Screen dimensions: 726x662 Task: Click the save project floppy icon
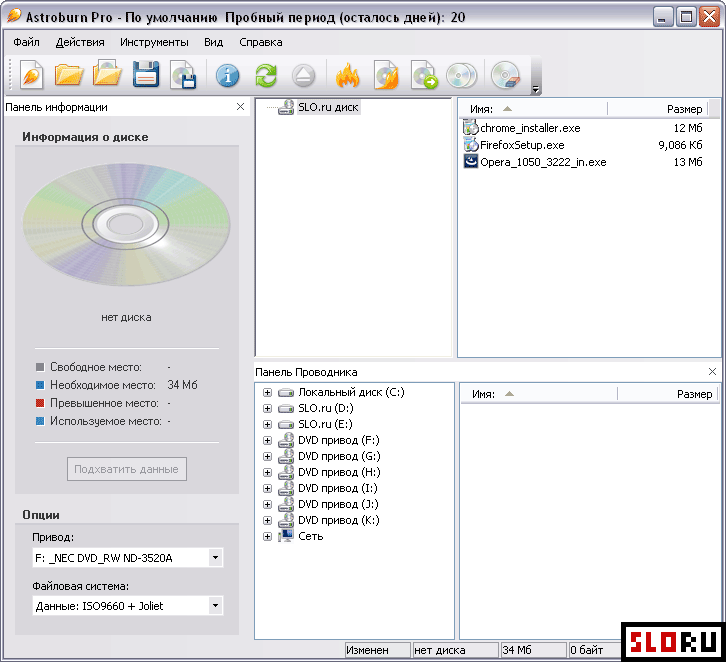[x=146, y=74]
